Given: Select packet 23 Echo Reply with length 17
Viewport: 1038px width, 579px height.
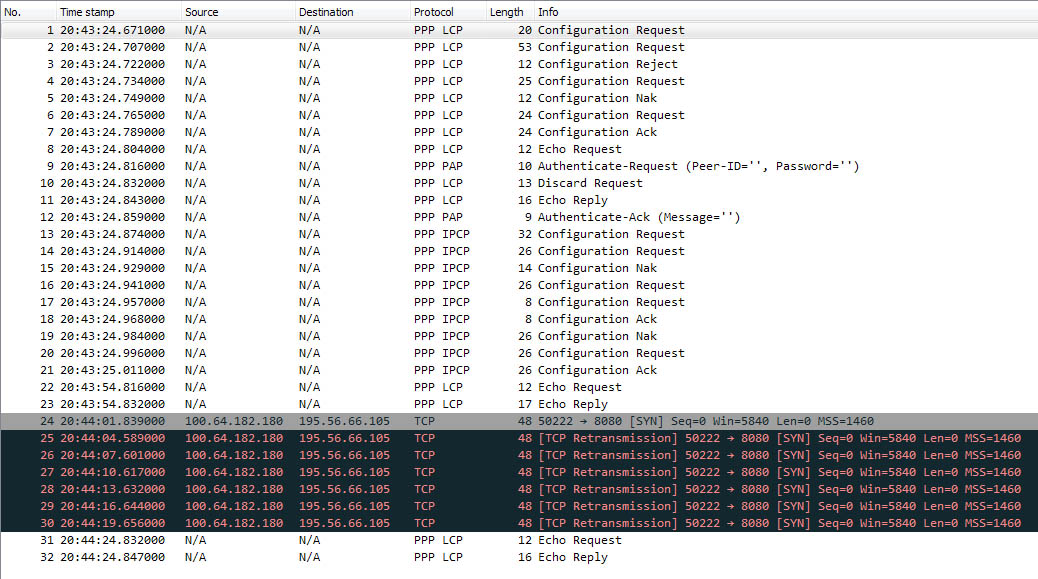Looking at the screenshot, I should (x=572, y=404).
